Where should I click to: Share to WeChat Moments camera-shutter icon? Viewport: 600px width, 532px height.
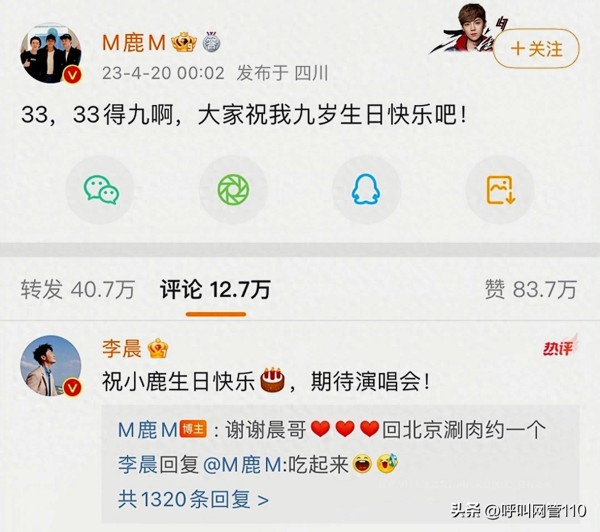click(x=233, y=190)
